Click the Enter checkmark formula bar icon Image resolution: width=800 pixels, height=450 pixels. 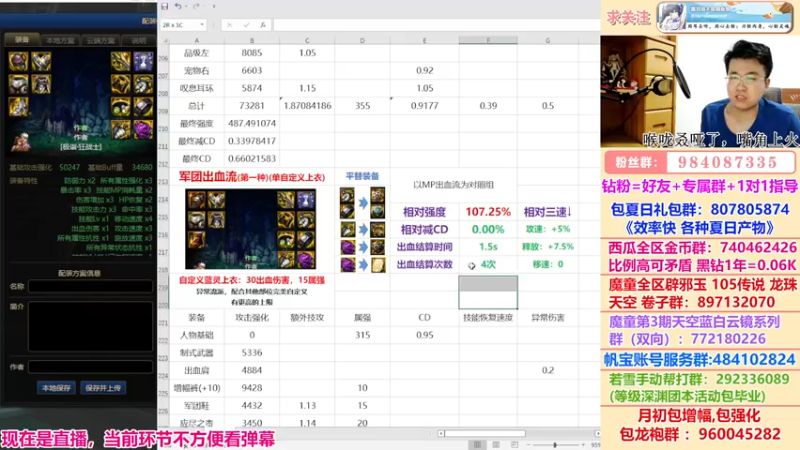pos(246,24)
